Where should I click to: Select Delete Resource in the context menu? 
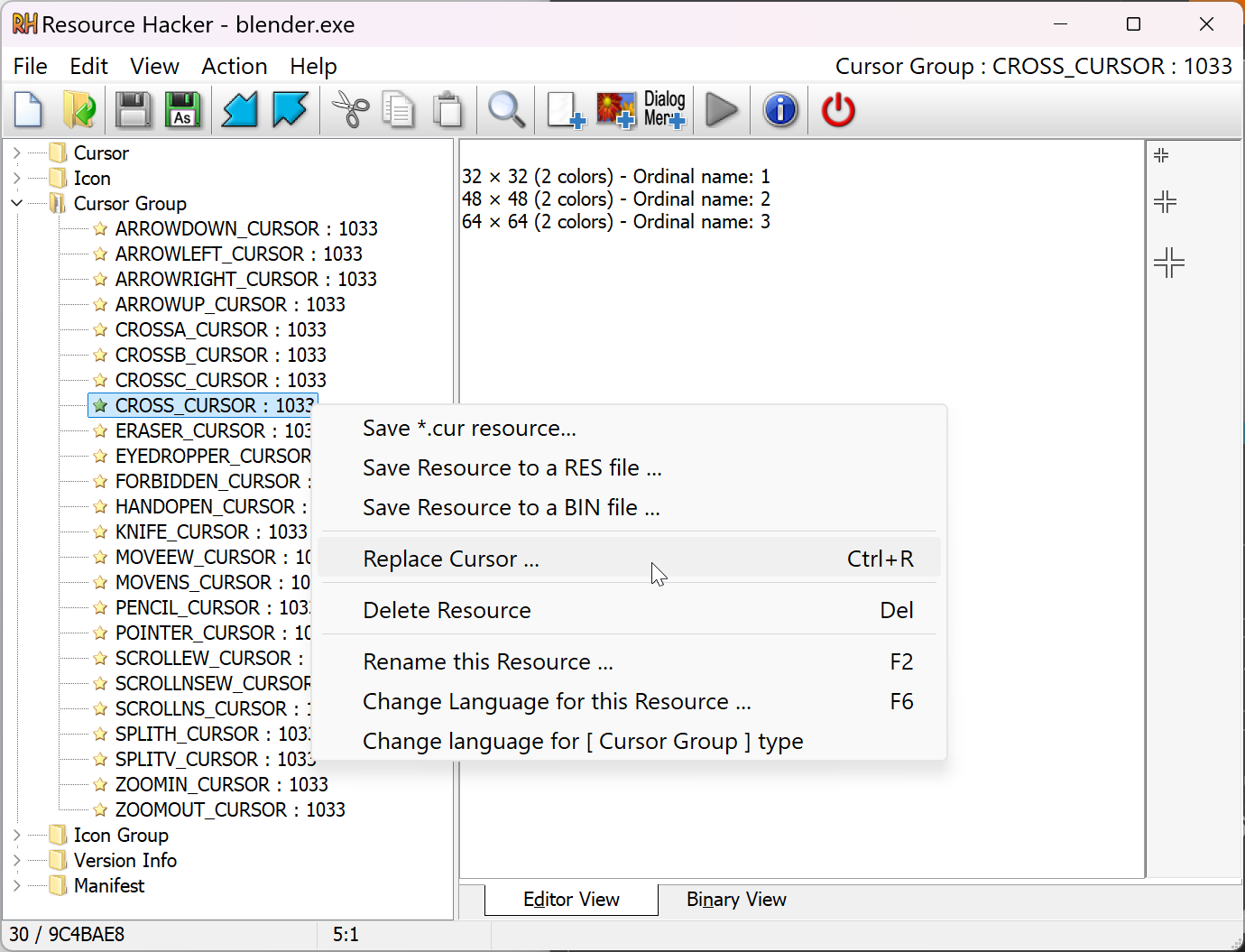click(x=630, y=611)
